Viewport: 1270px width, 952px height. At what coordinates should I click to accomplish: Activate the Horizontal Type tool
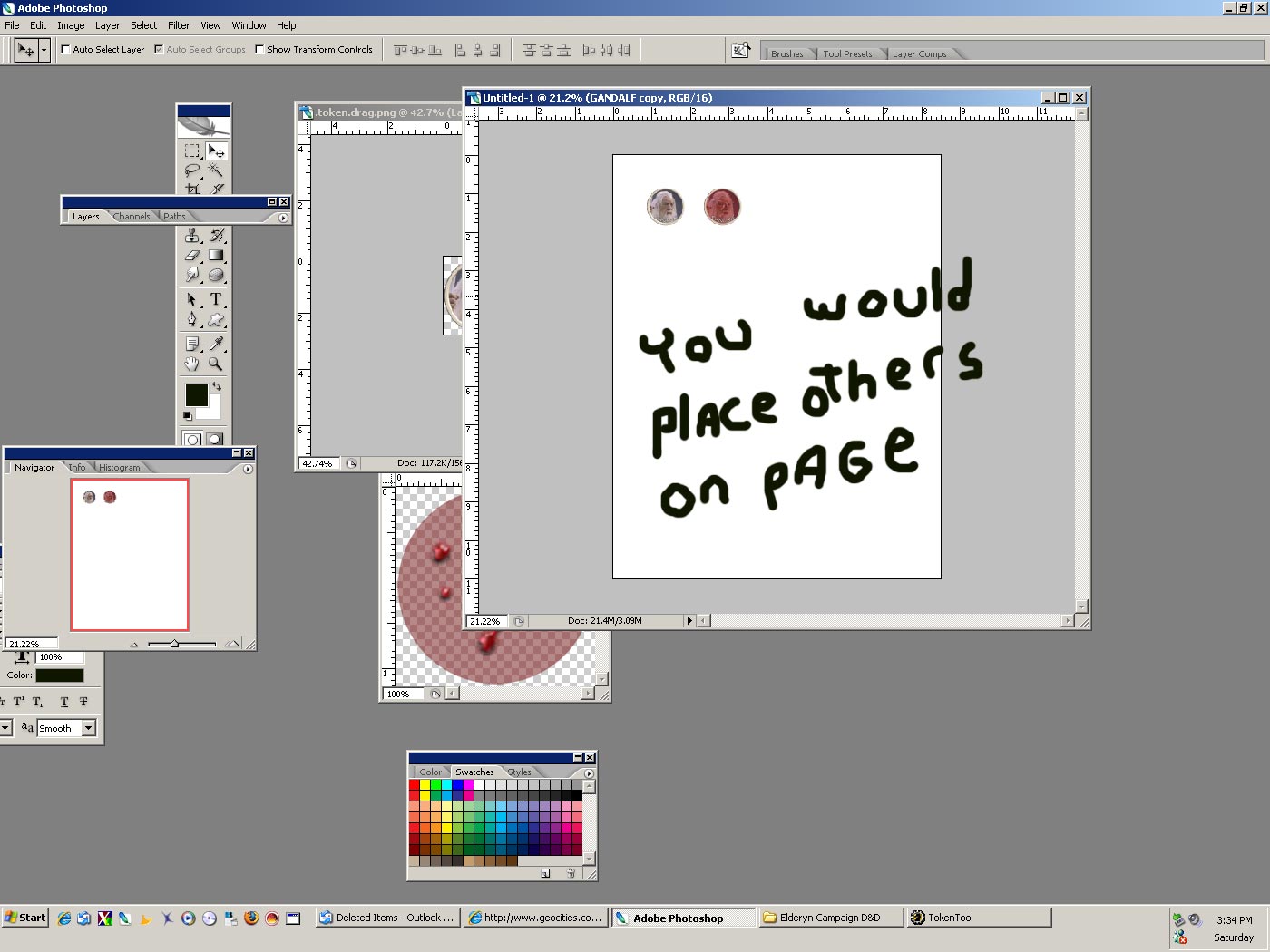point(216,299)
